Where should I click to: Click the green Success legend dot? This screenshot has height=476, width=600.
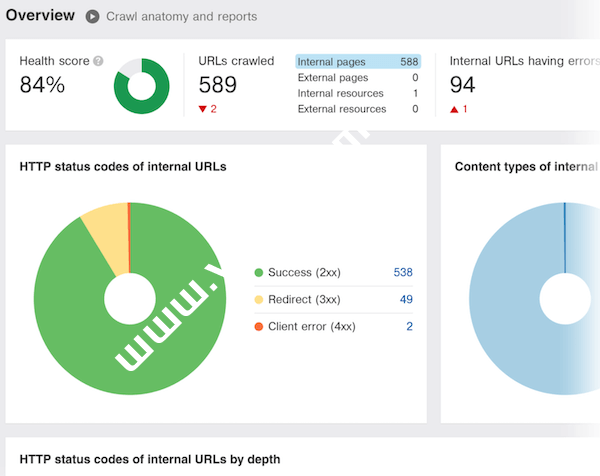point(258,273)
